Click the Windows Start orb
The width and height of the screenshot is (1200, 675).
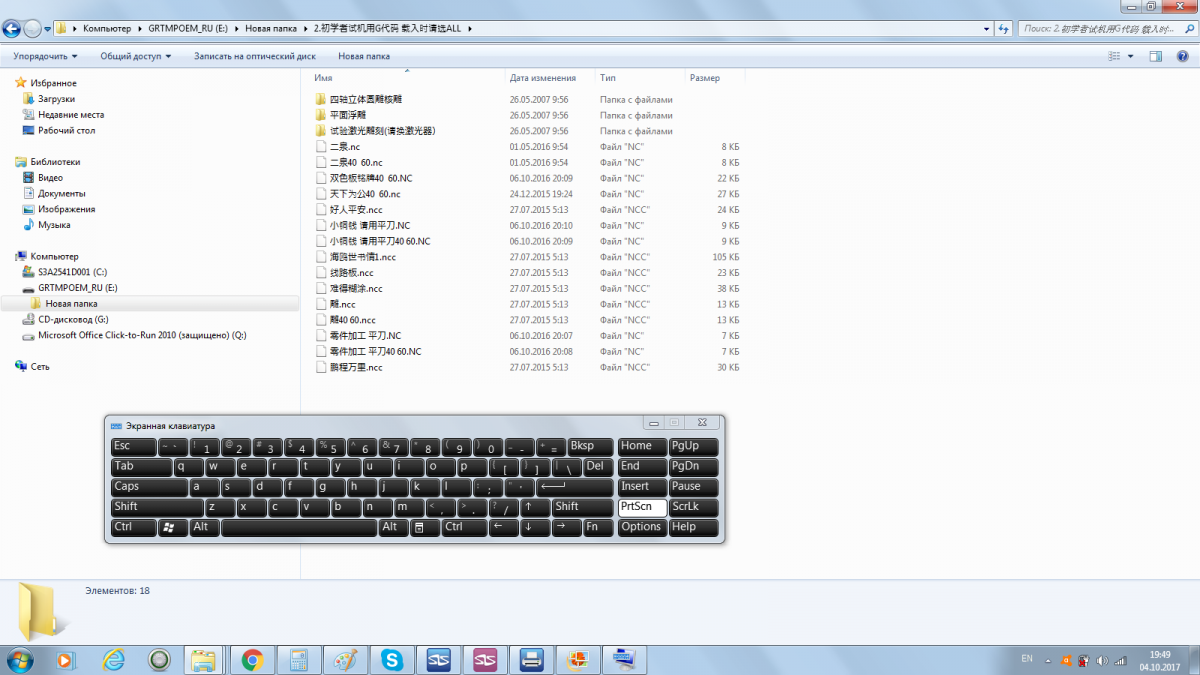[19, 659]
